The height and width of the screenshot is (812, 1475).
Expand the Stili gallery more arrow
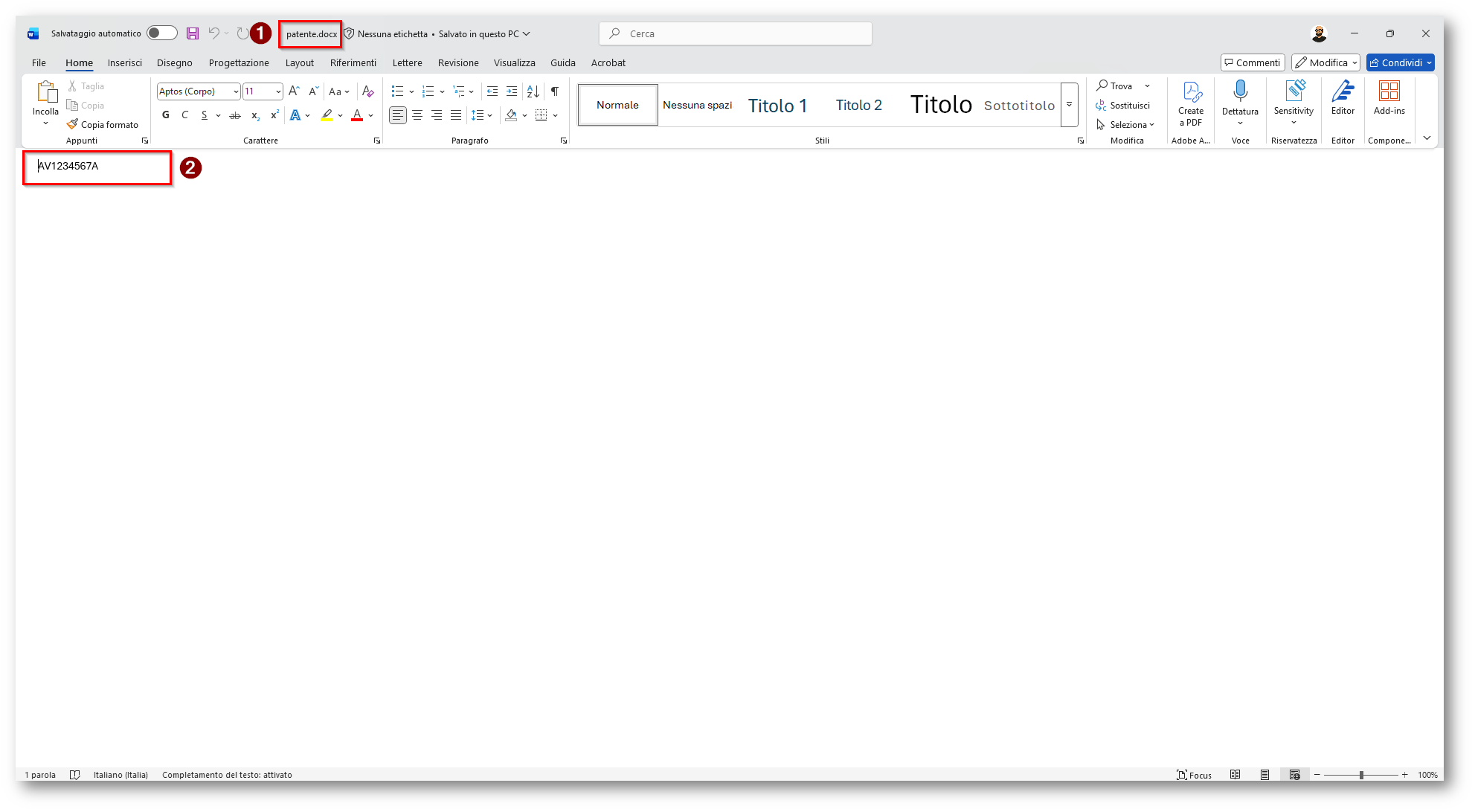(1069, 105)
